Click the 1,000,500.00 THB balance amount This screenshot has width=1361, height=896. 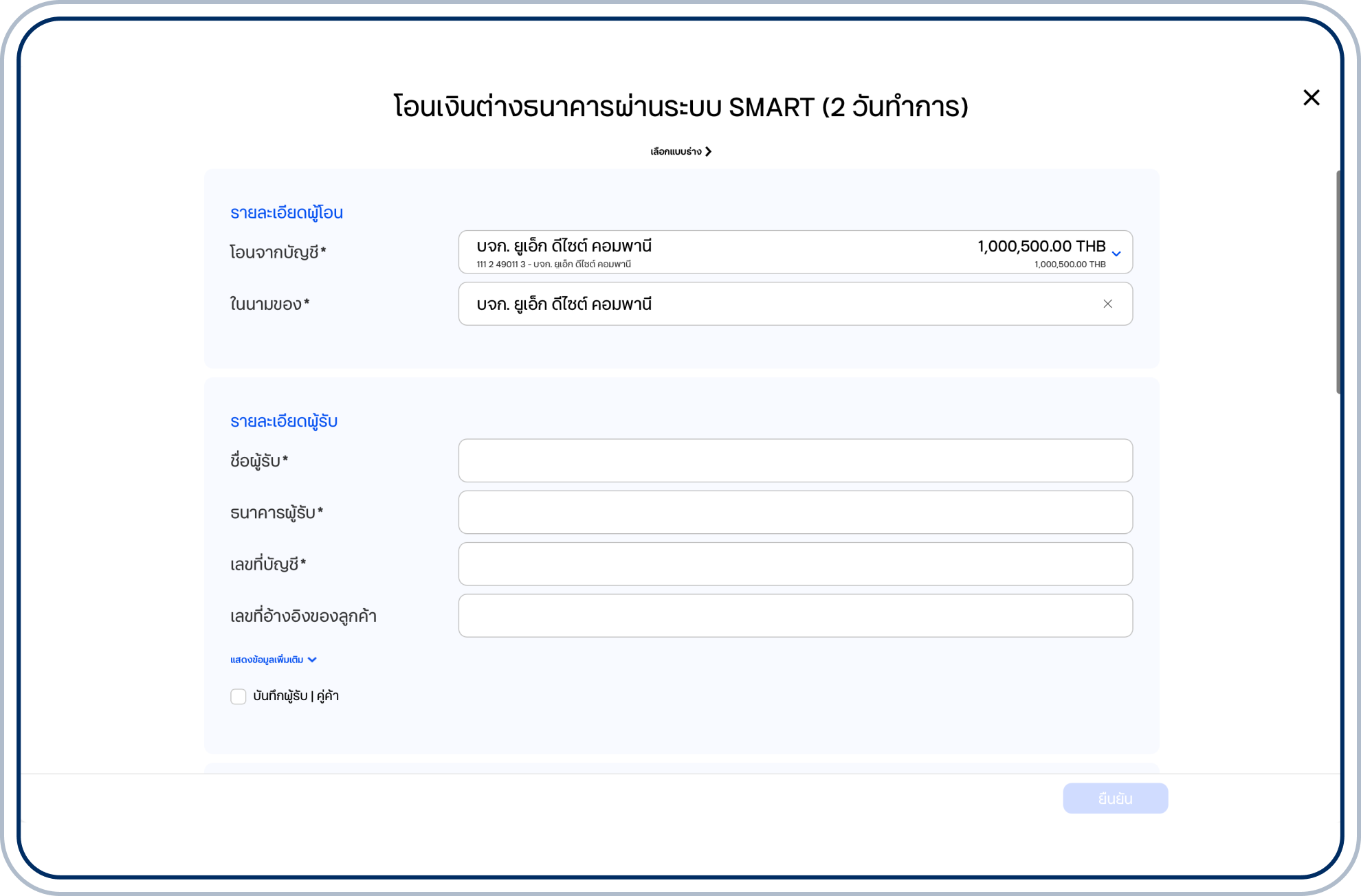coord(1041,246)
